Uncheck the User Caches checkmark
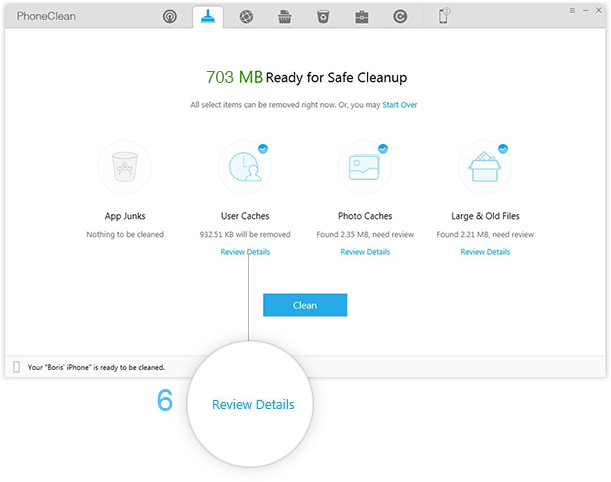The image size is (611, 482). [263, 147]
